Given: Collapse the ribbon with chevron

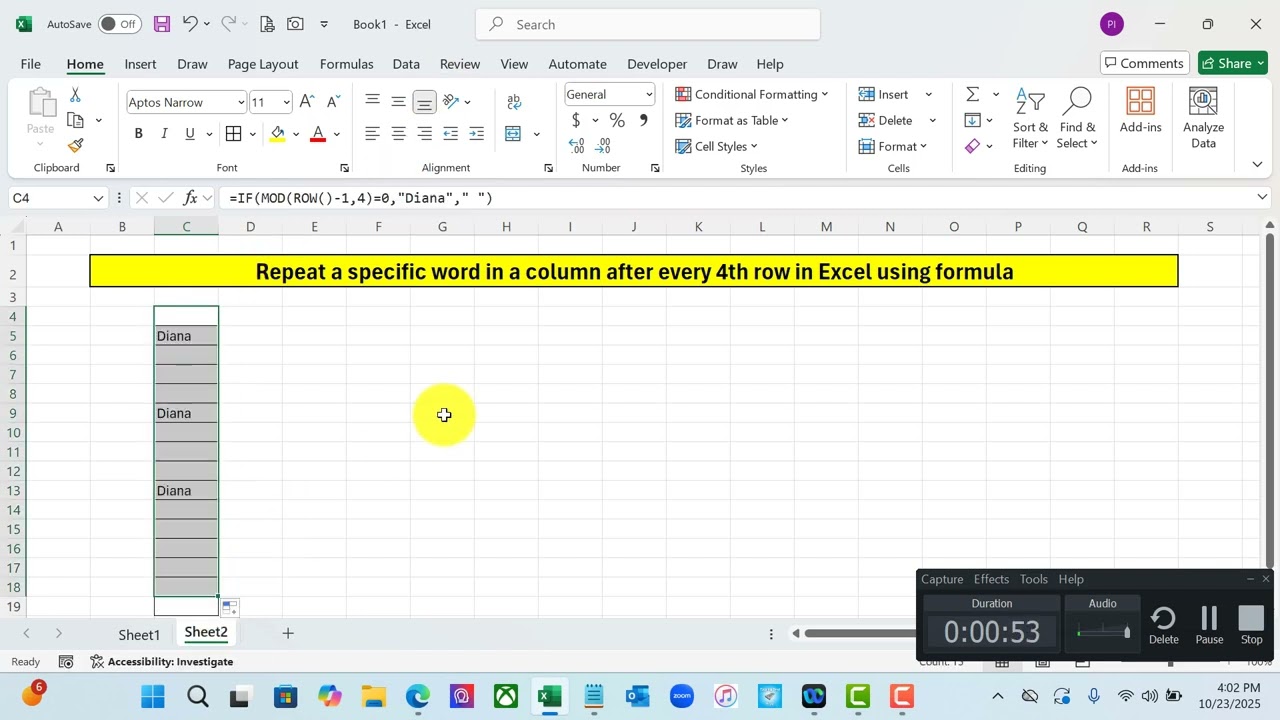Looking at the screenshot, I should [x=1258, y=164].
